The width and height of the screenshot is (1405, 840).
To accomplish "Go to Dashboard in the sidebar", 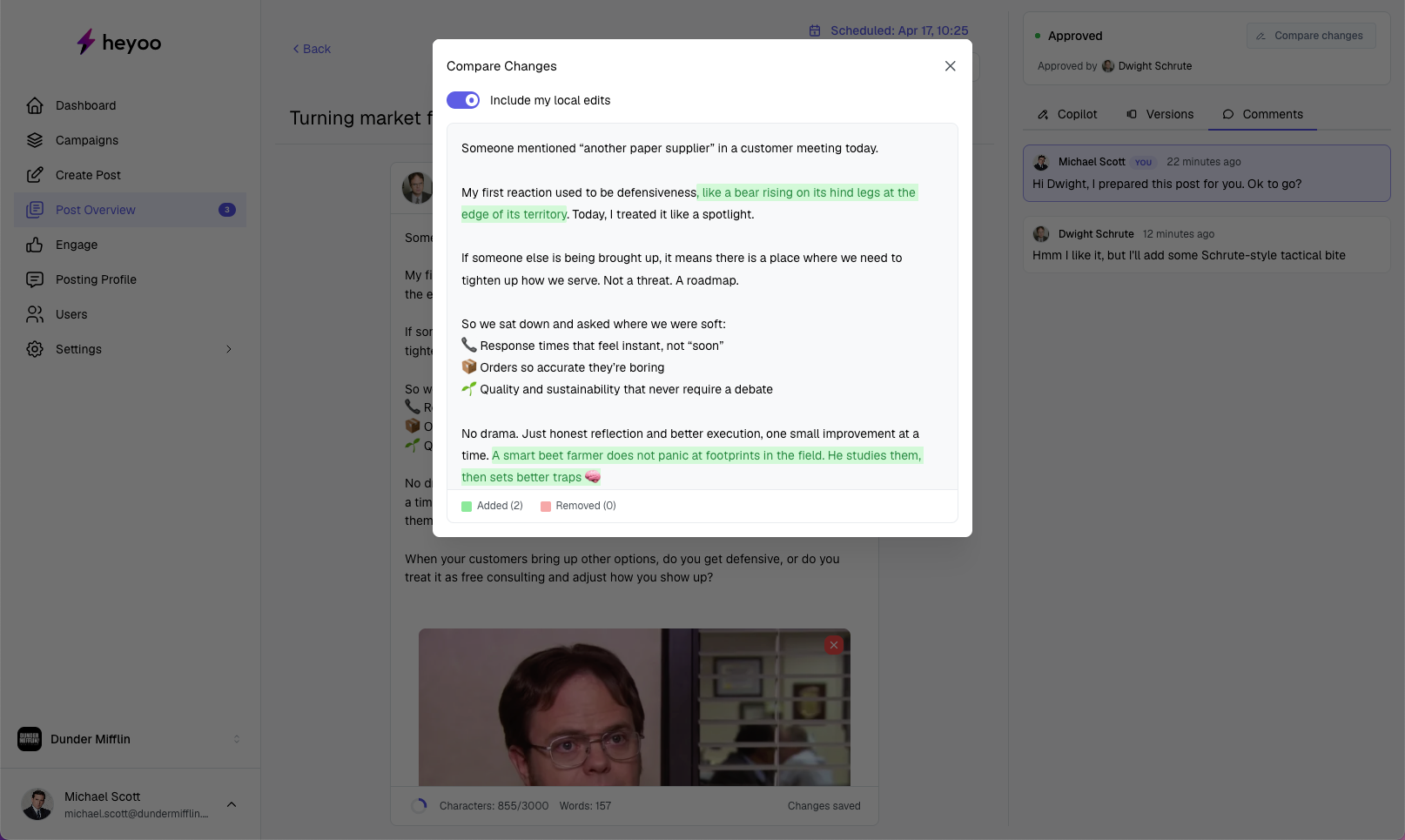I will click(131, 105).
